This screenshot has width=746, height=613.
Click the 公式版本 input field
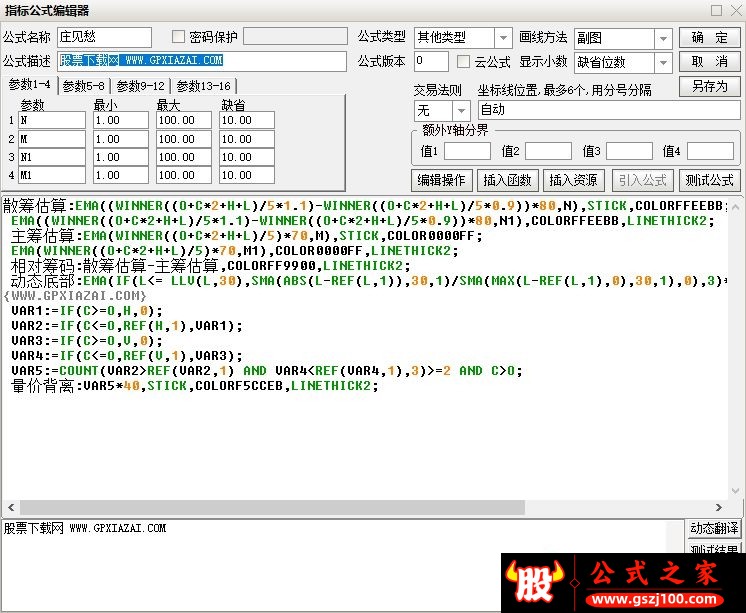[431, 61]
